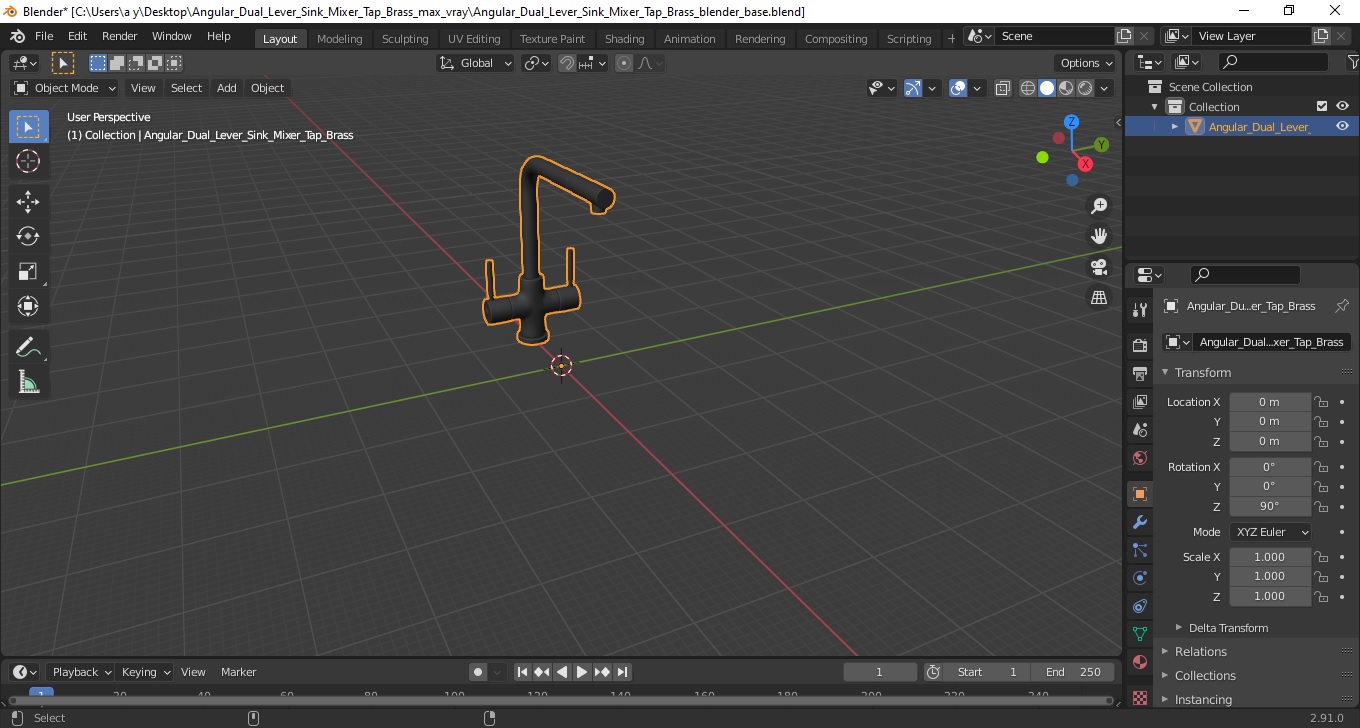Screen dimensions: 1360x728
Task: Open Keying dropdown in timeline
Action: 145,672
